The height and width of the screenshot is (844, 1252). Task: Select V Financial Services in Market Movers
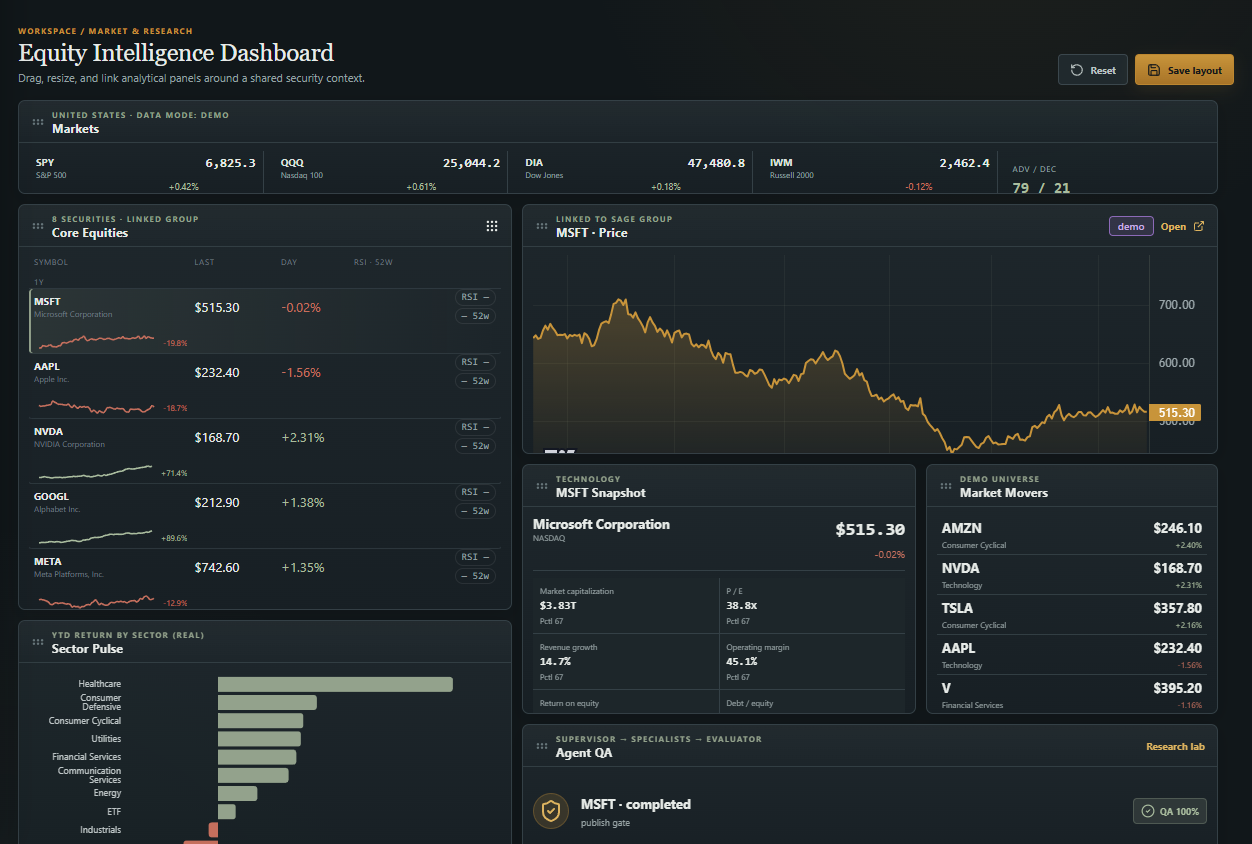[1072, 694]
